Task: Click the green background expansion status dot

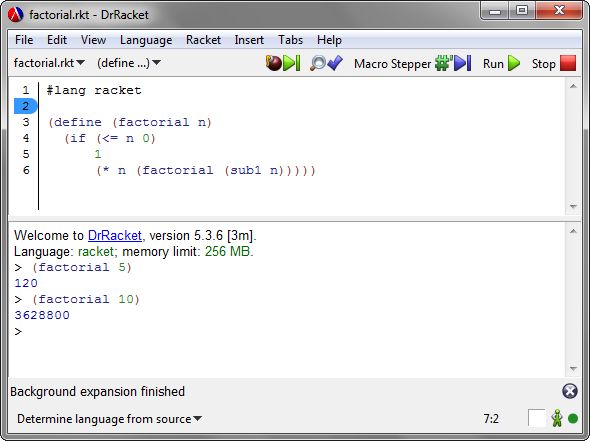Action: (x=573, y=418)
